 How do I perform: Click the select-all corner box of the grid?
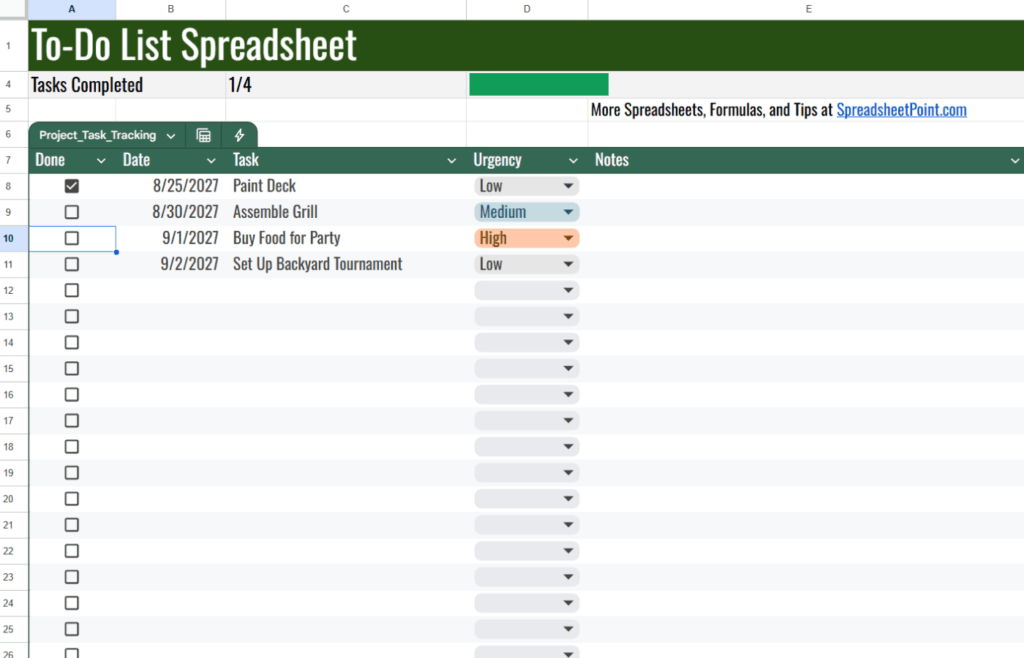pos(14,9)
